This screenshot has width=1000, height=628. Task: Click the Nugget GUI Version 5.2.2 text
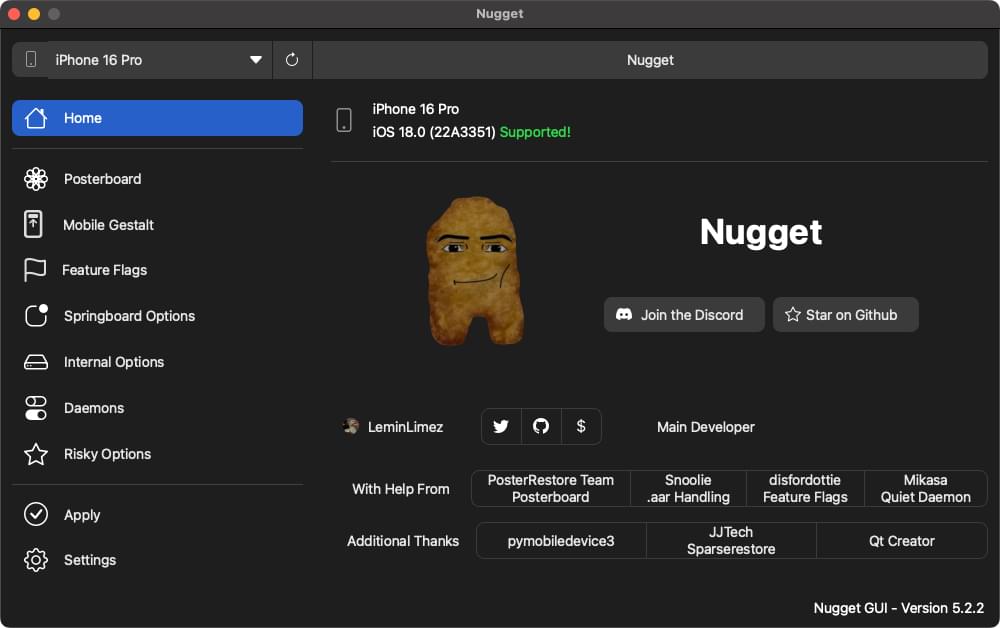(x=899, y=608)
